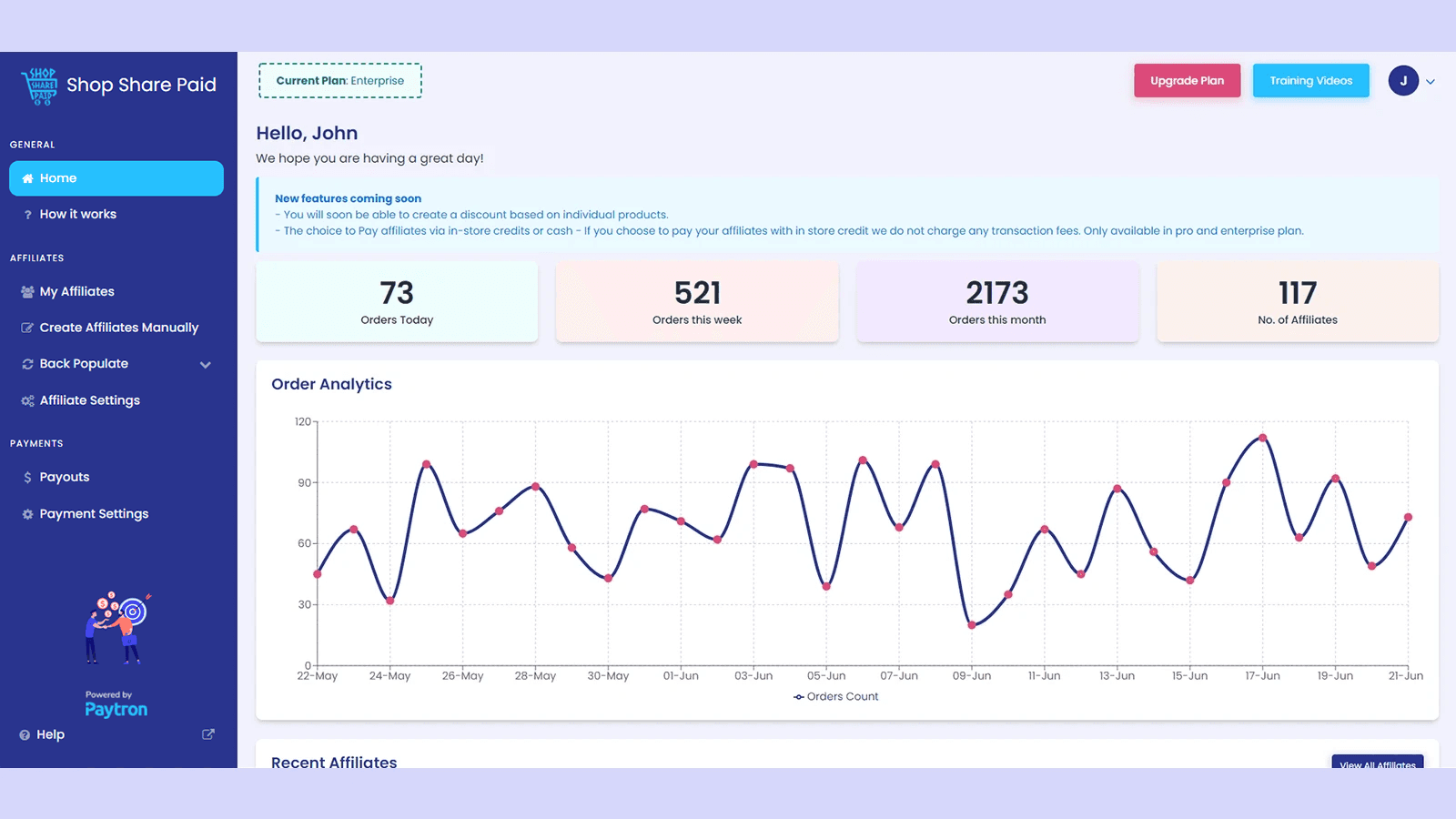The height and width of the screenshot is (819, 1456).
Task: Switch to the Payouts section
Action: coord(64,476)
